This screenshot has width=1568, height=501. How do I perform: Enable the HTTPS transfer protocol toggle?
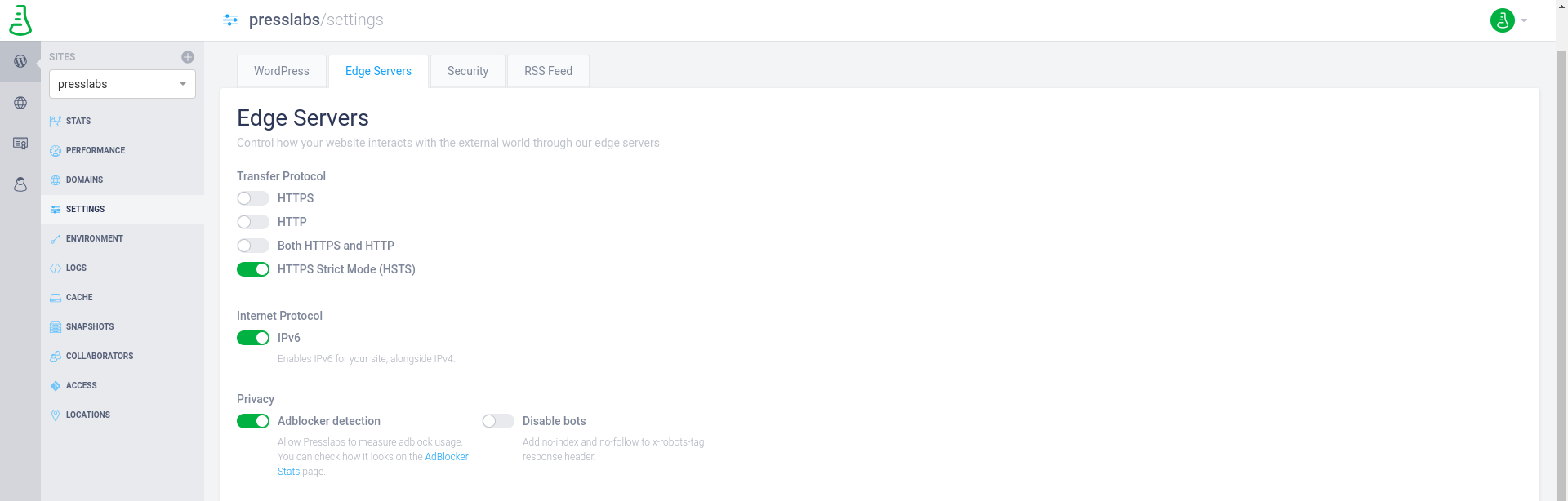[x=253, y=198]
